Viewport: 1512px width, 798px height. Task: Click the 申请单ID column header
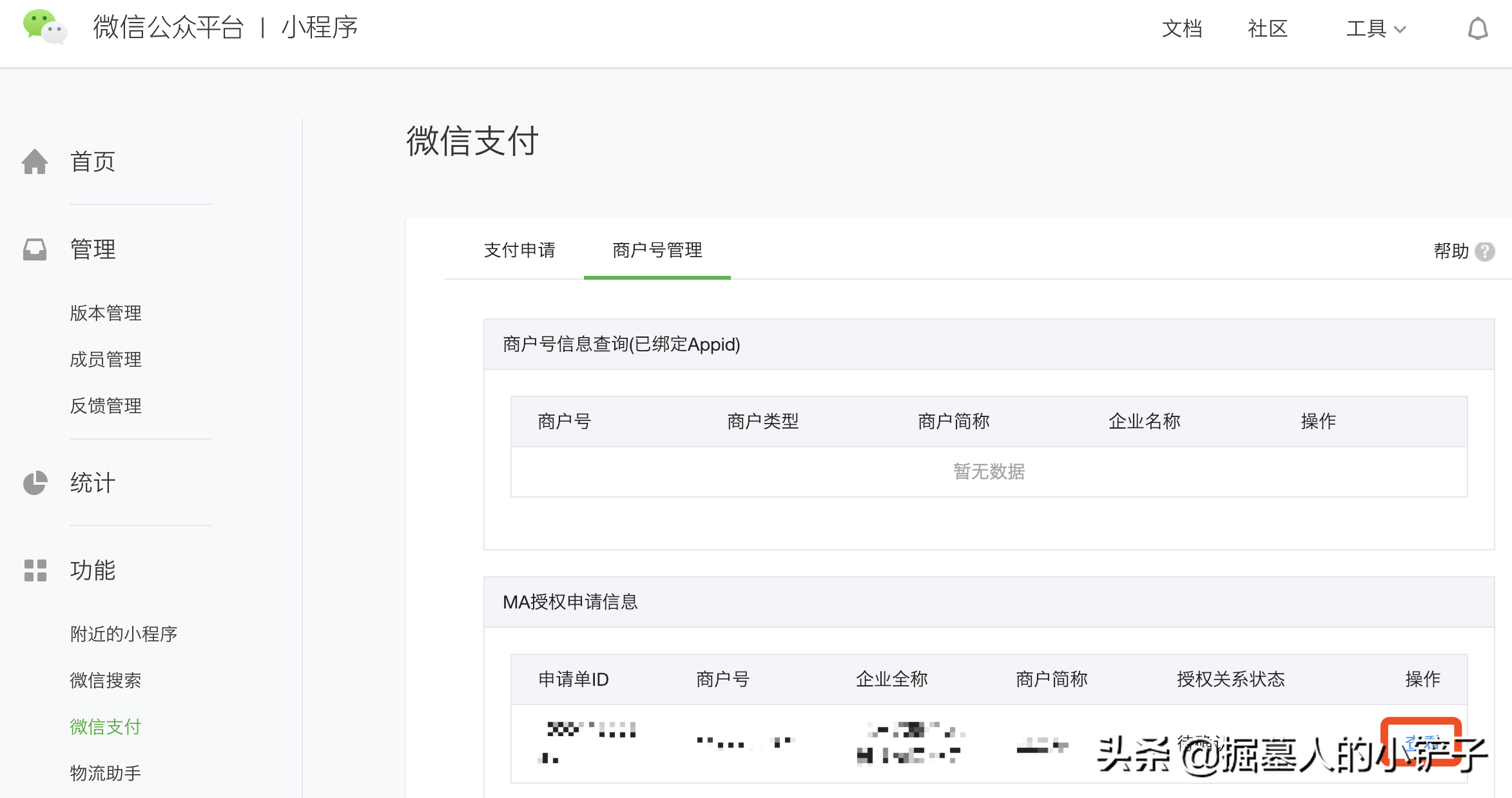(574, 679)
